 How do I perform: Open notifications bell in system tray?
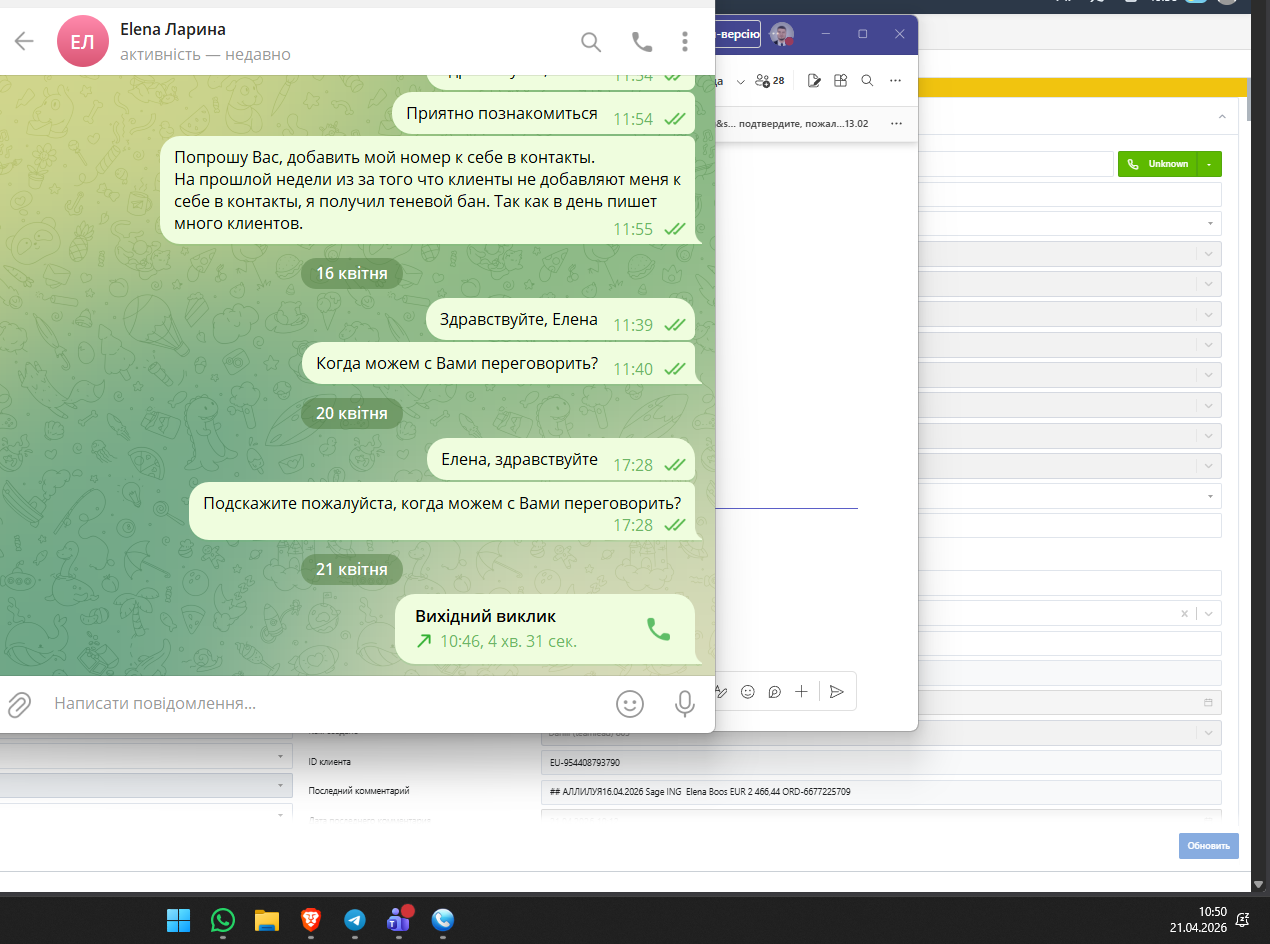click(x=1242, y=919)
